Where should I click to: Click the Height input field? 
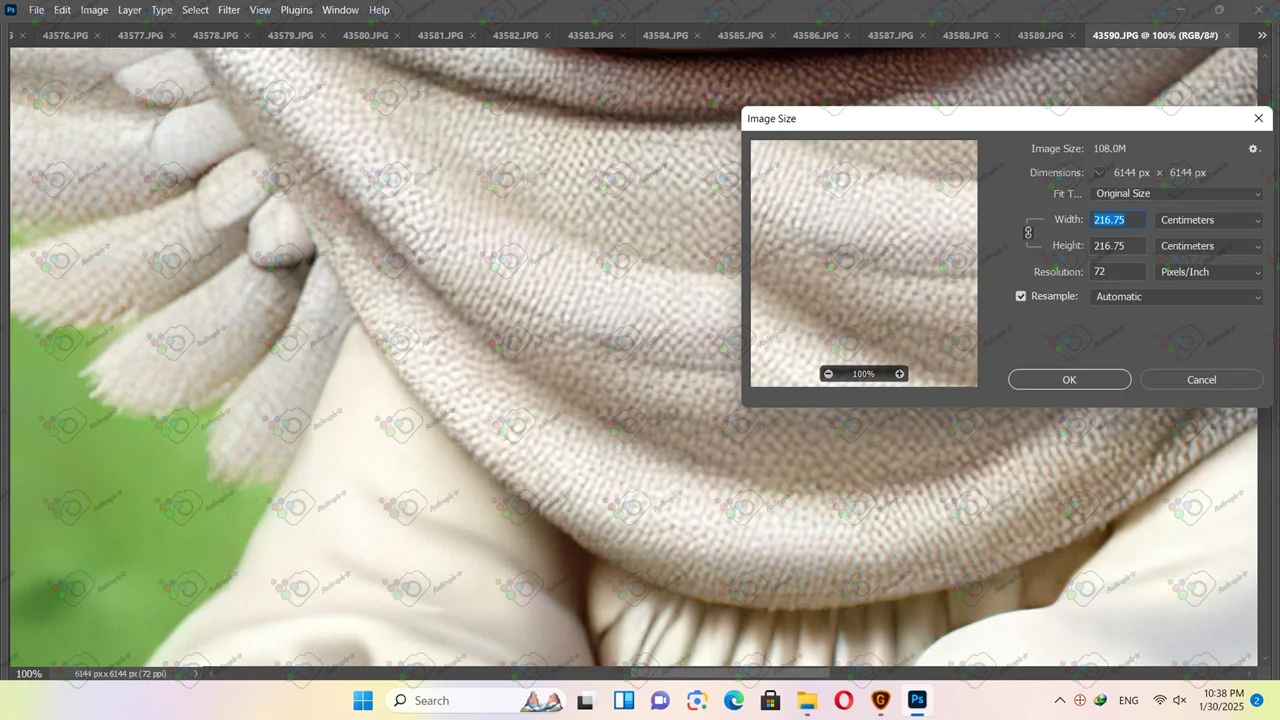1117,246
